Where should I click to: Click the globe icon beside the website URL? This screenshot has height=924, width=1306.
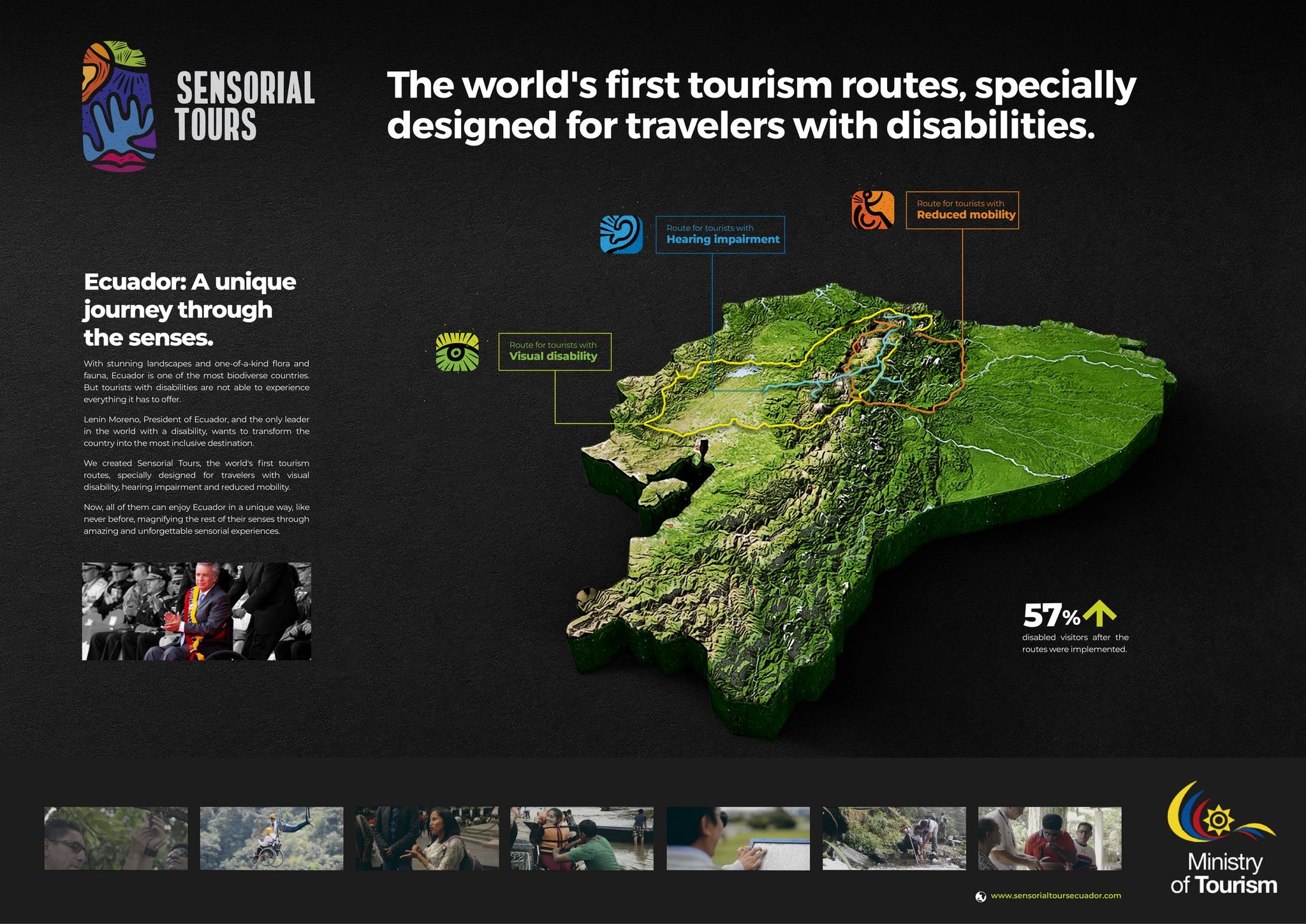coord(981,897)
